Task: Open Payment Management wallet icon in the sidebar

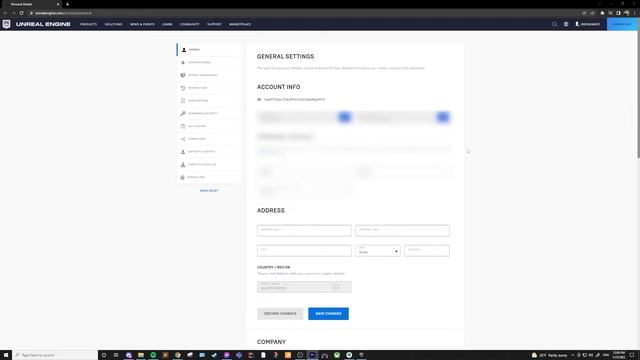Action: (x=183, y=75)
